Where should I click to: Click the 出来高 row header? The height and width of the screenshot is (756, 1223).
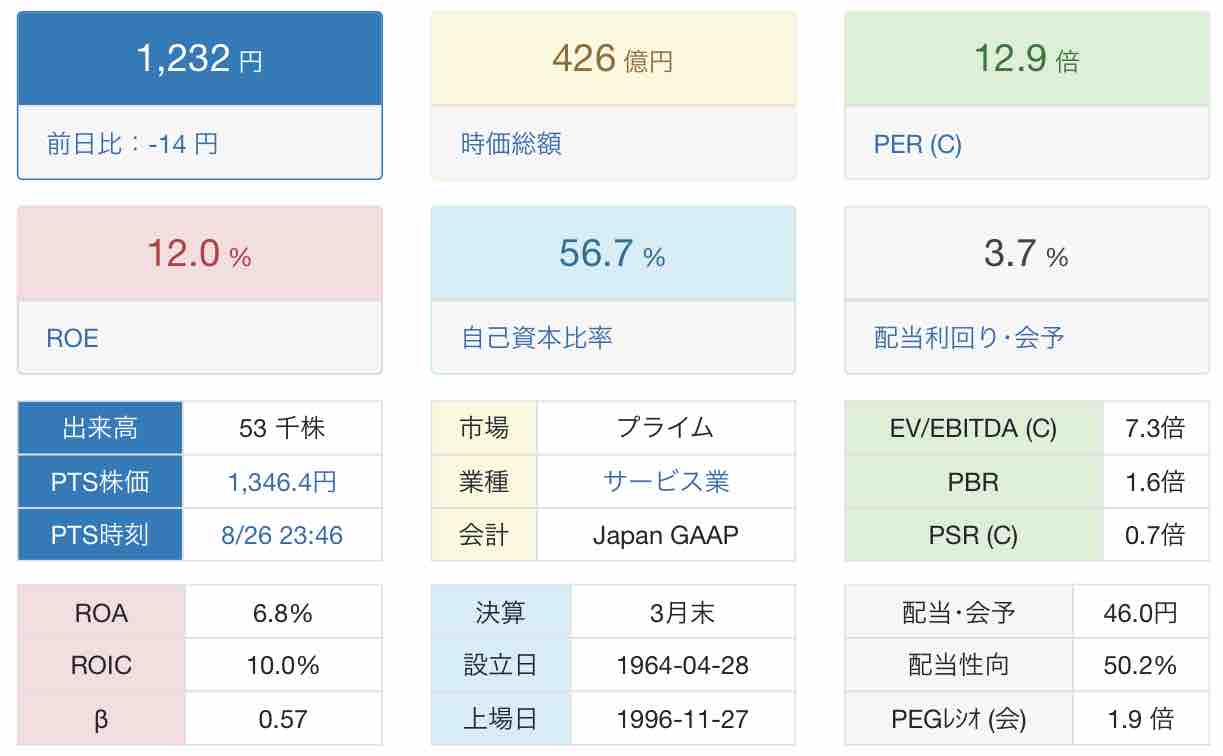100,428
